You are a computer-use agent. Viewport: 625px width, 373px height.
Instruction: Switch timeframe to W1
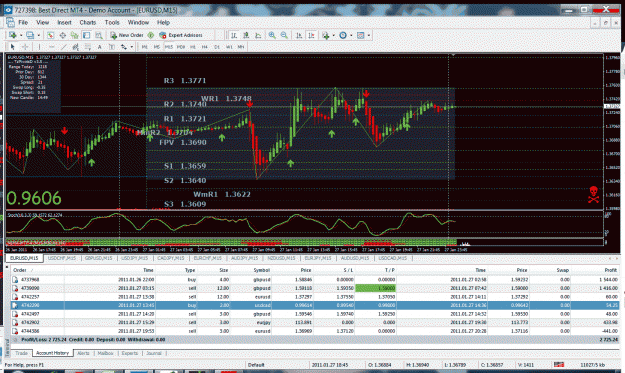[x=229, y=47]
